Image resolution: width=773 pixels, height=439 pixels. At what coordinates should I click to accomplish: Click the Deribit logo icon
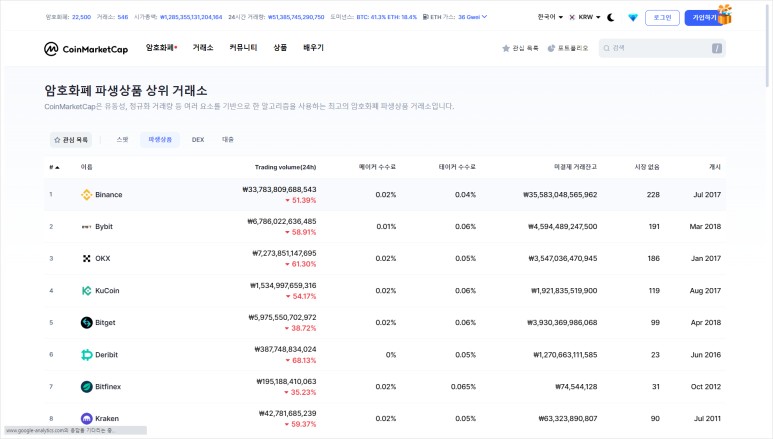point(87,355)
